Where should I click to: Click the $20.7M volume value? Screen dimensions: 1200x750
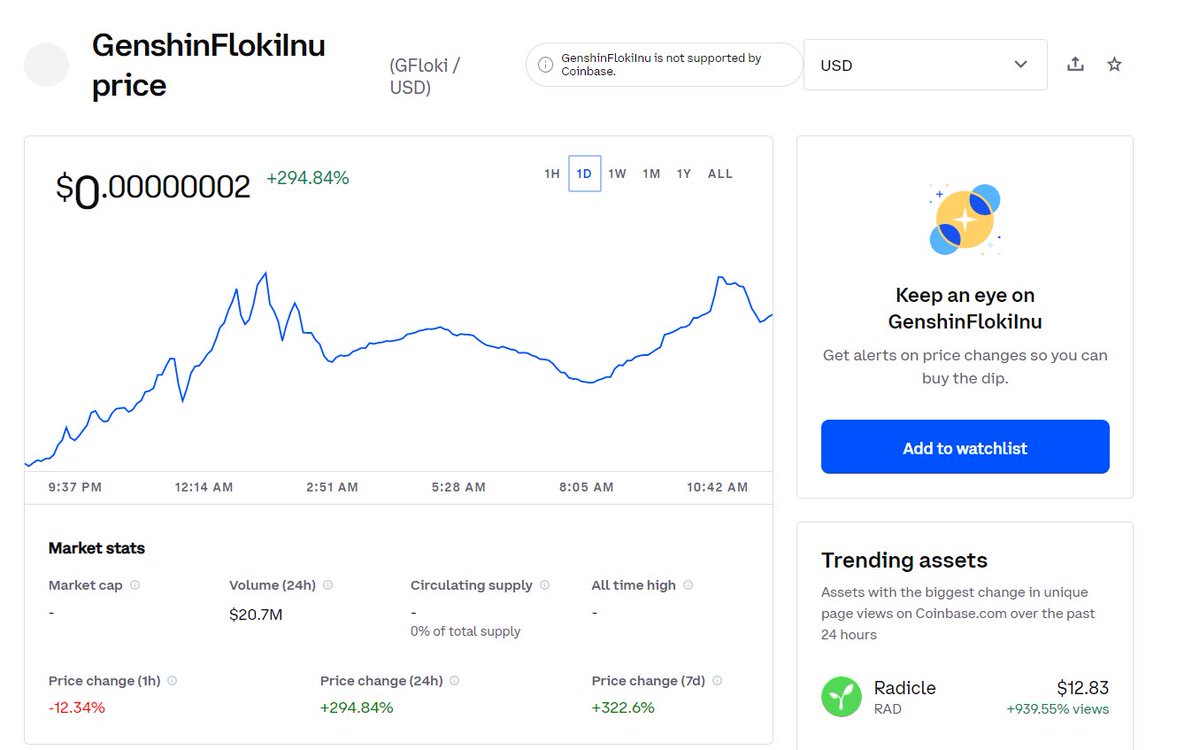click(x=256, y=614)
